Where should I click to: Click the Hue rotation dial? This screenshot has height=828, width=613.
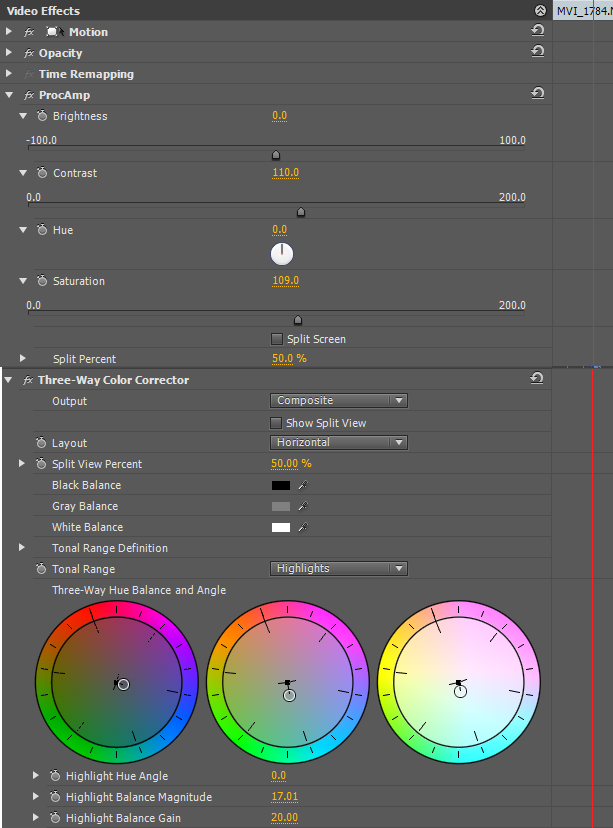pos(282,254)
